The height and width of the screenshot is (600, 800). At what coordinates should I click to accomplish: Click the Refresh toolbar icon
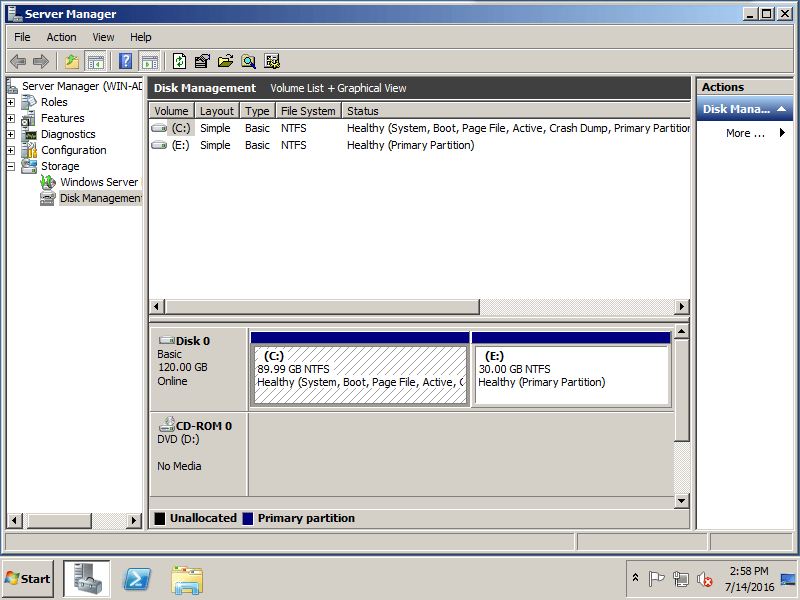pyautogui.click(x=180, y=61)
